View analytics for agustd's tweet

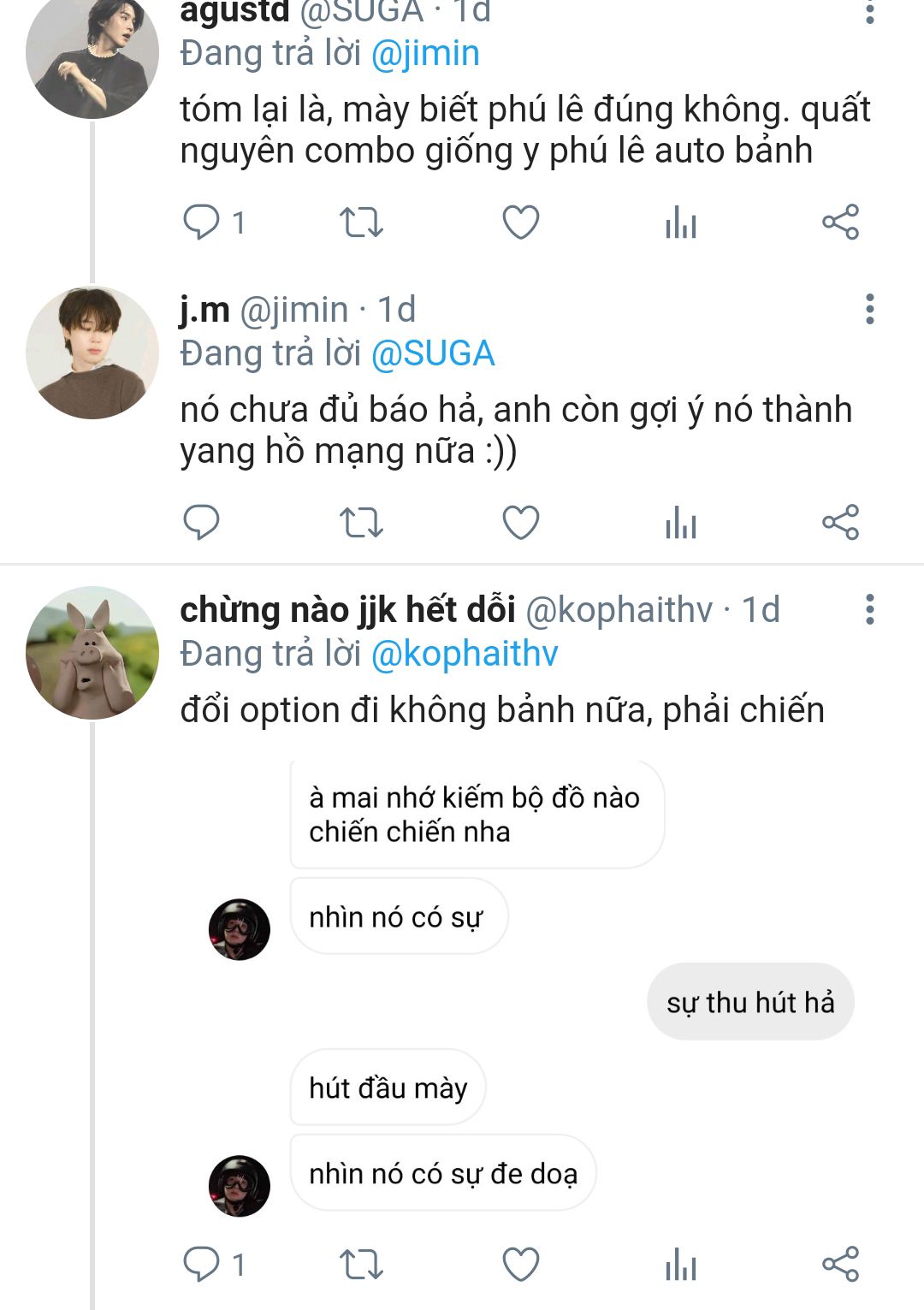click(681, 222)
